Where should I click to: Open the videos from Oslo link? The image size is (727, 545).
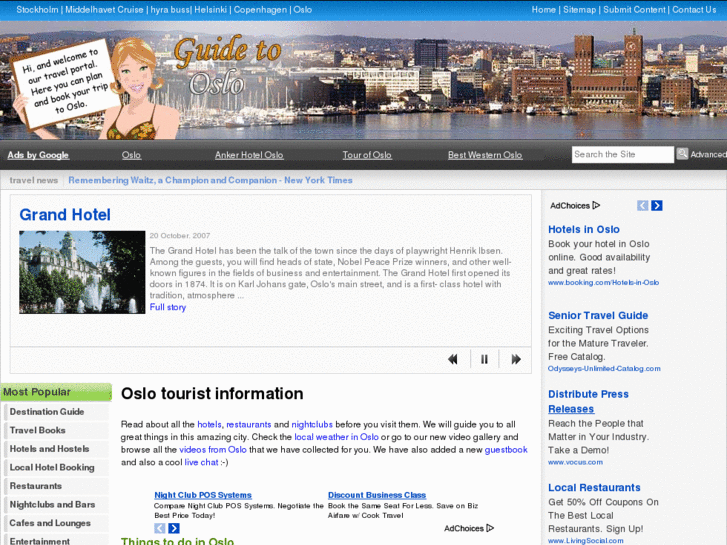pyautogui.click(x=213, y=449)
